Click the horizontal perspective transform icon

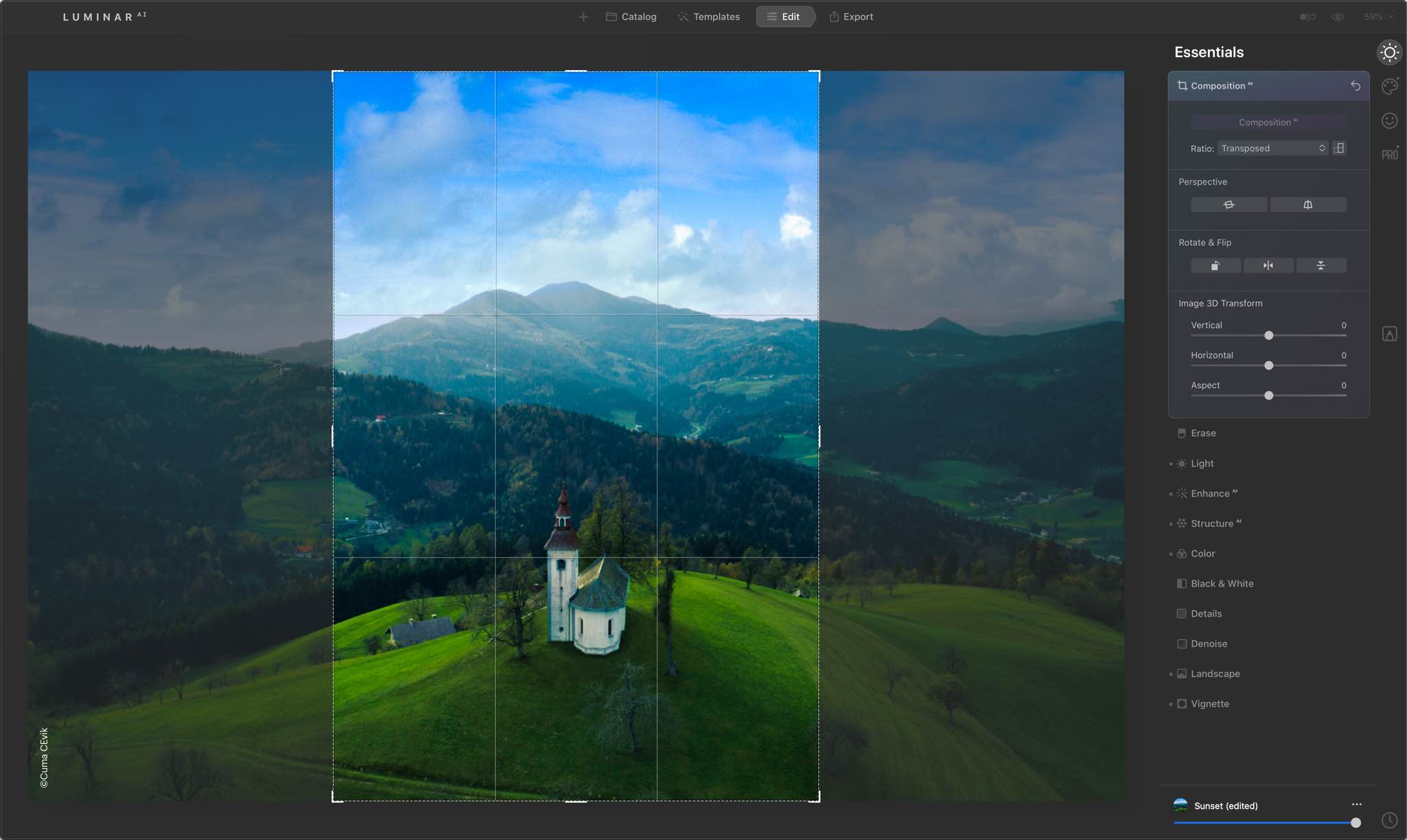1229,204
